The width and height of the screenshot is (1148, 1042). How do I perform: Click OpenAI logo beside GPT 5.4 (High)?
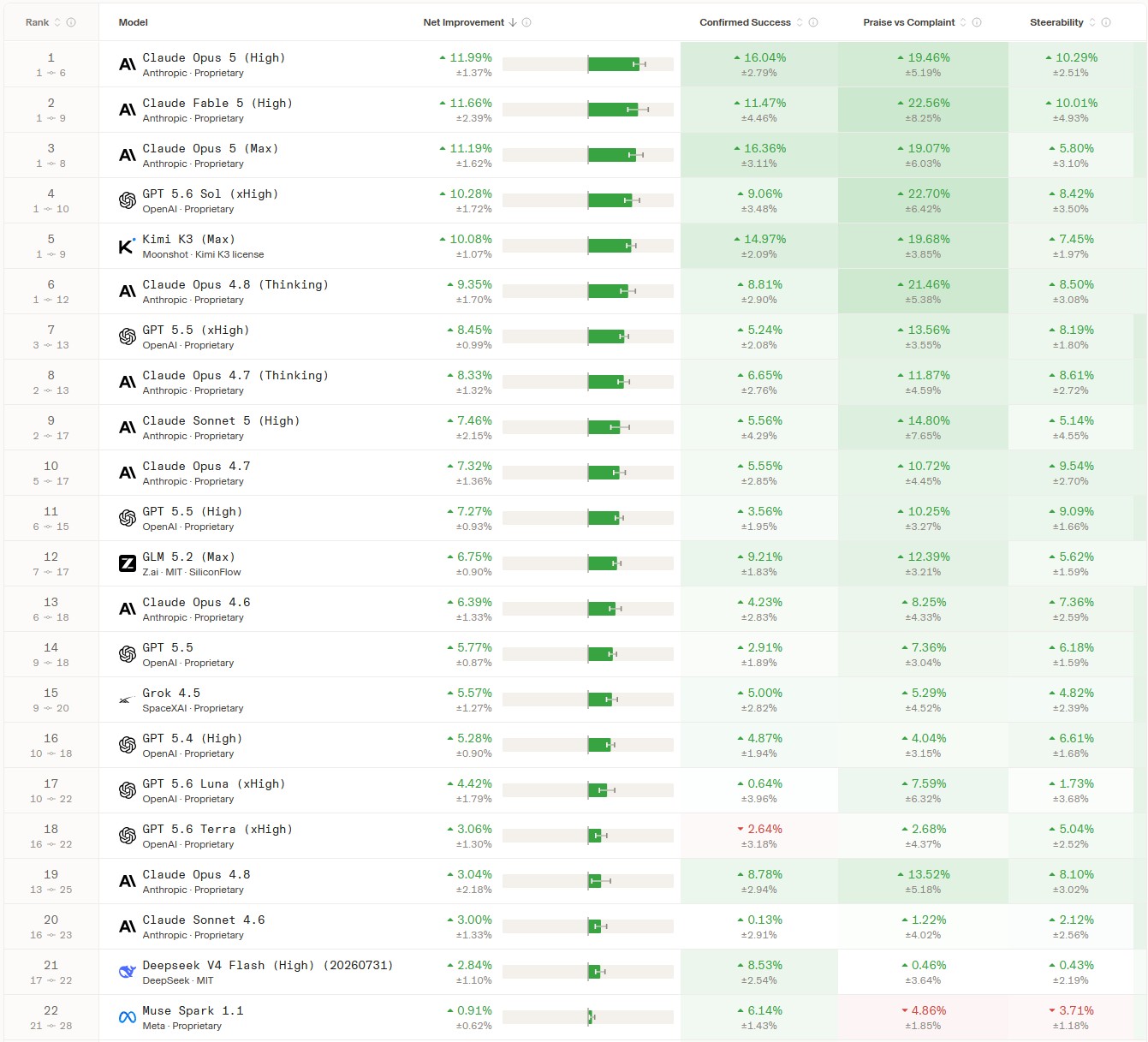pyautogui.click(x=128, y=745)
